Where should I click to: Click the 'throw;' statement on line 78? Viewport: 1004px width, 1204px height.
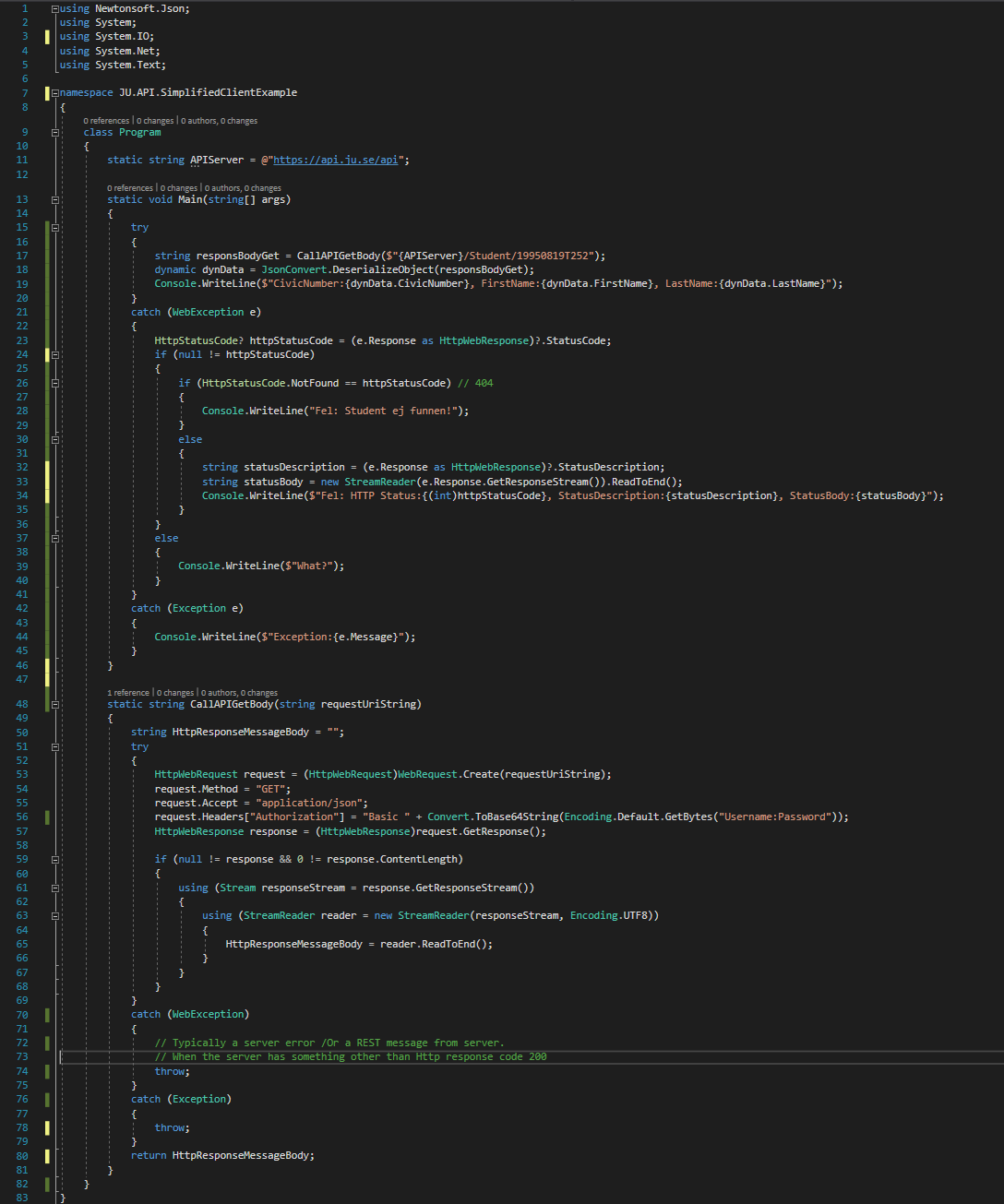173,1127
